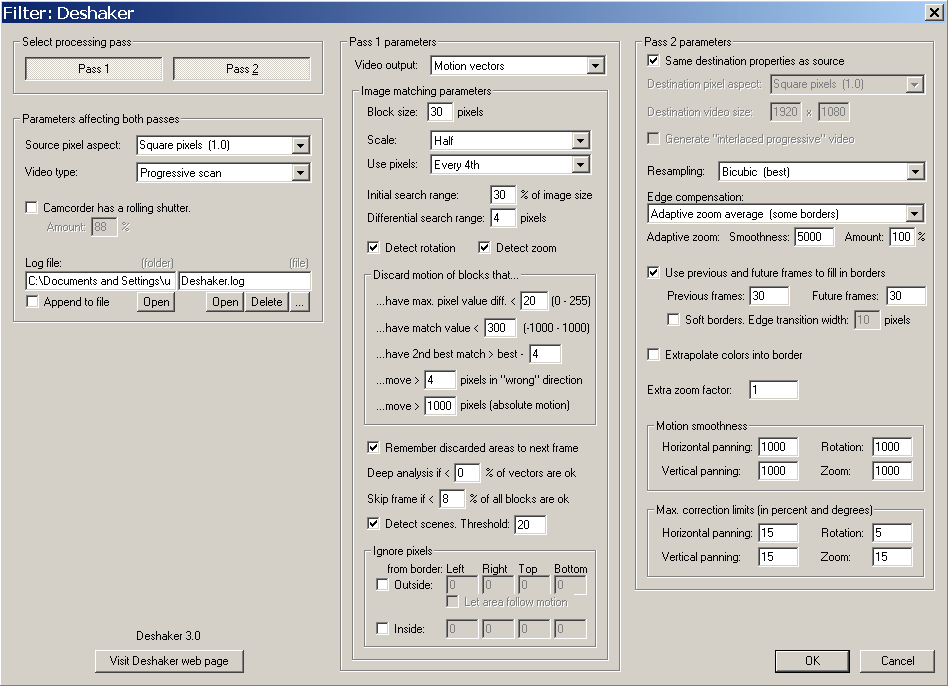Screen dimensions: 948x686
Task: Toggle Detect scenes checkbox
Action: [x=374, y=524]
